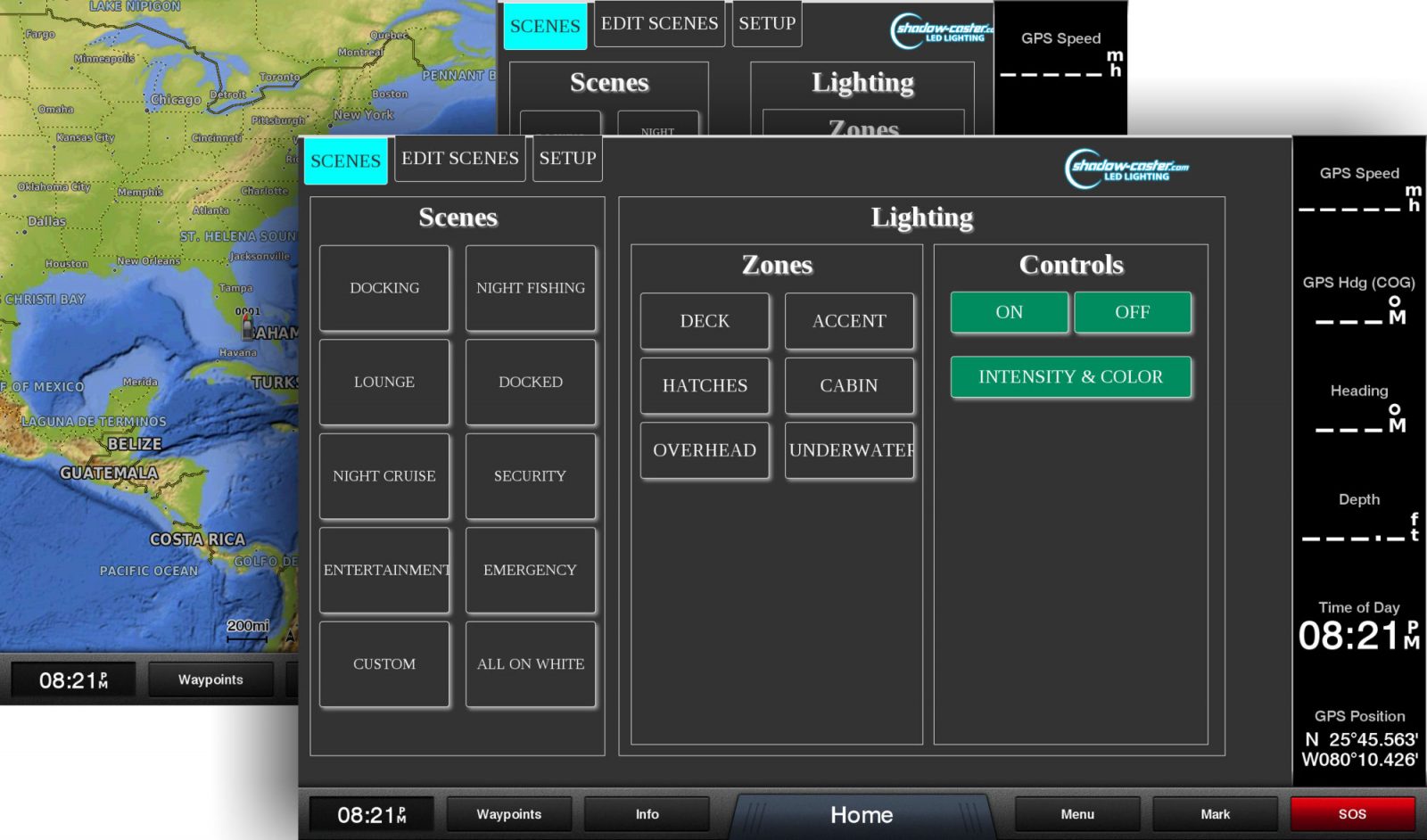
Task: Tap Home on the bottom bar
Action: coord(861,813)
